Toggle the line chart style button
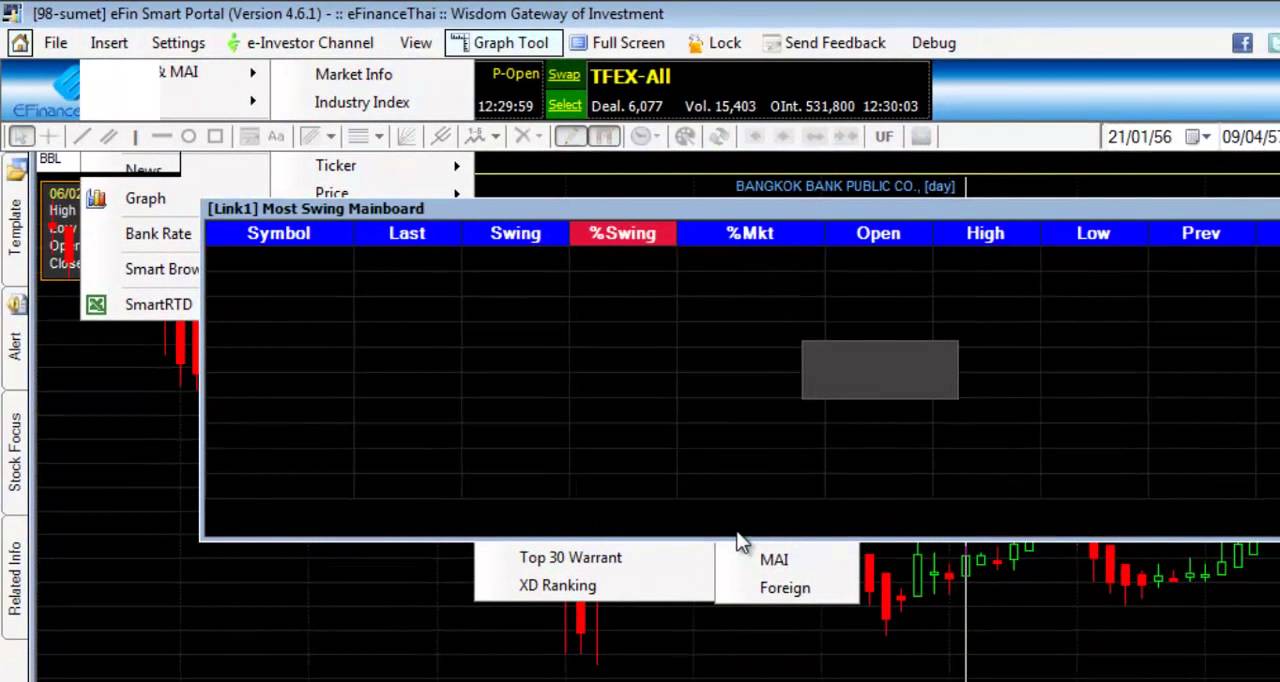Image resolution: width=1280 pixels, height=682 pixels. tap(570, 137)
